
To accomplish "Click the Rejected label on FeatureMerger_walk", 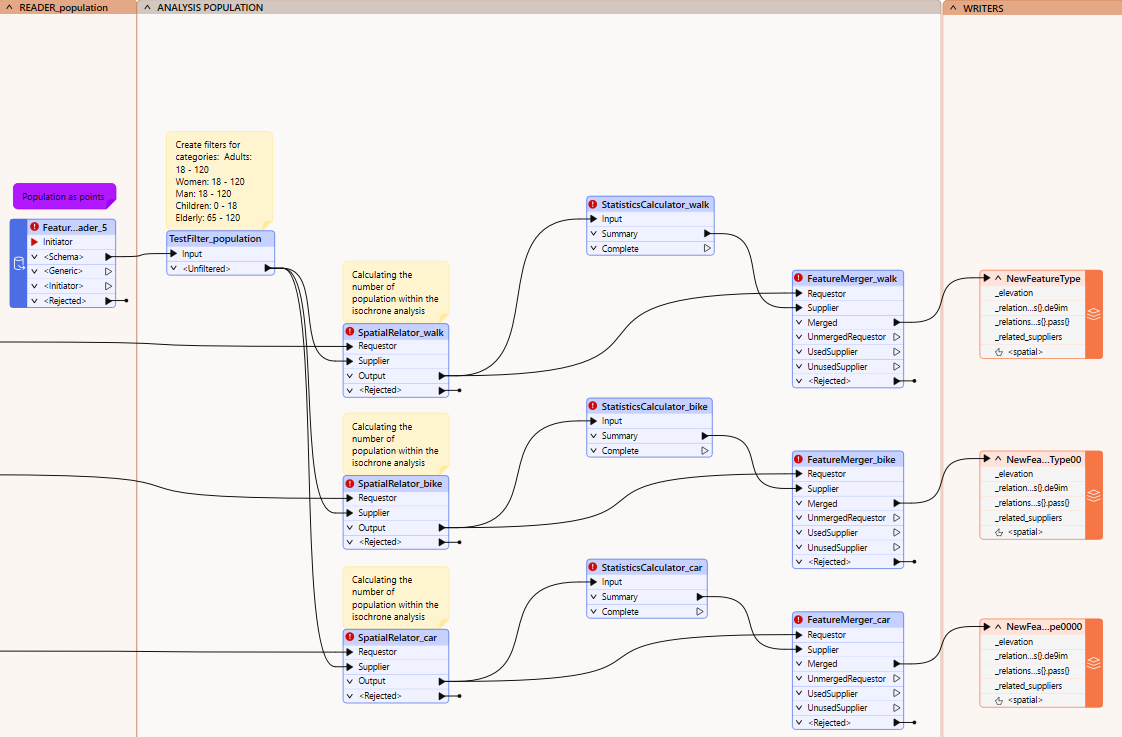I will point(829,381).
